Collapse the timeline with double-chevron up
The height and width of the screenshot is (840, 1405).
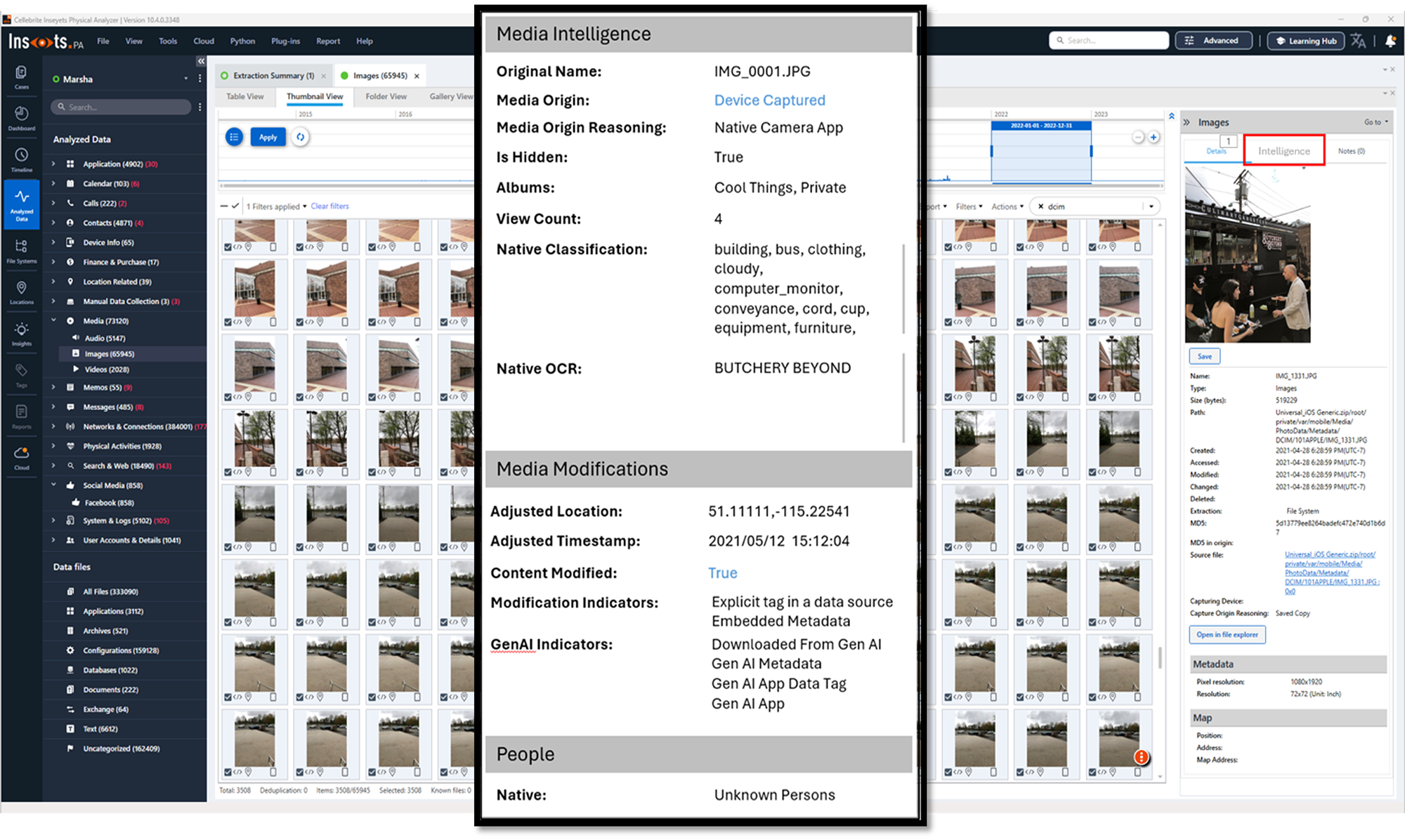pos(1171,116)
